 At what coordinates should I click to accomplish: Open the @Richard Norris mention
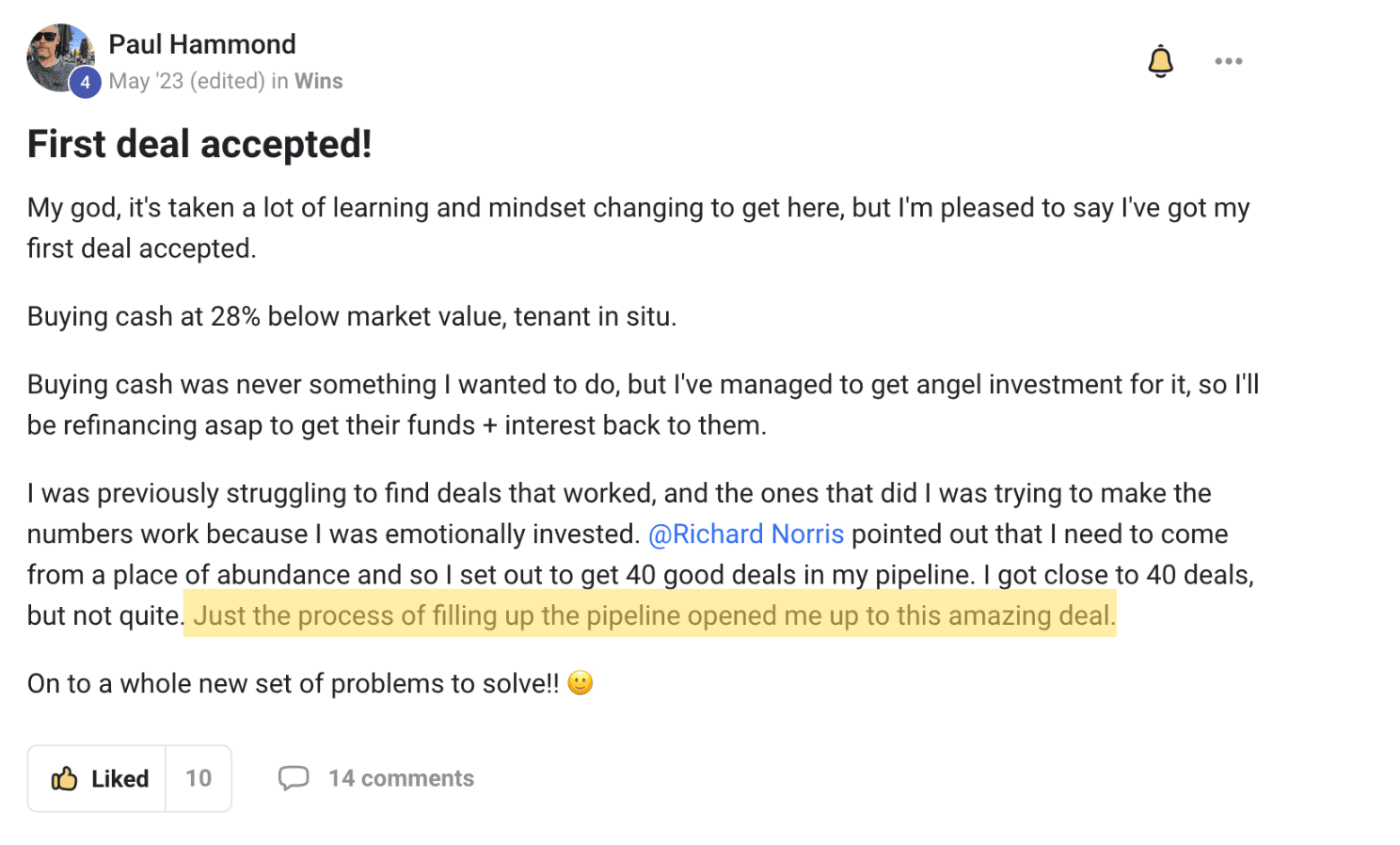point(746,534)
